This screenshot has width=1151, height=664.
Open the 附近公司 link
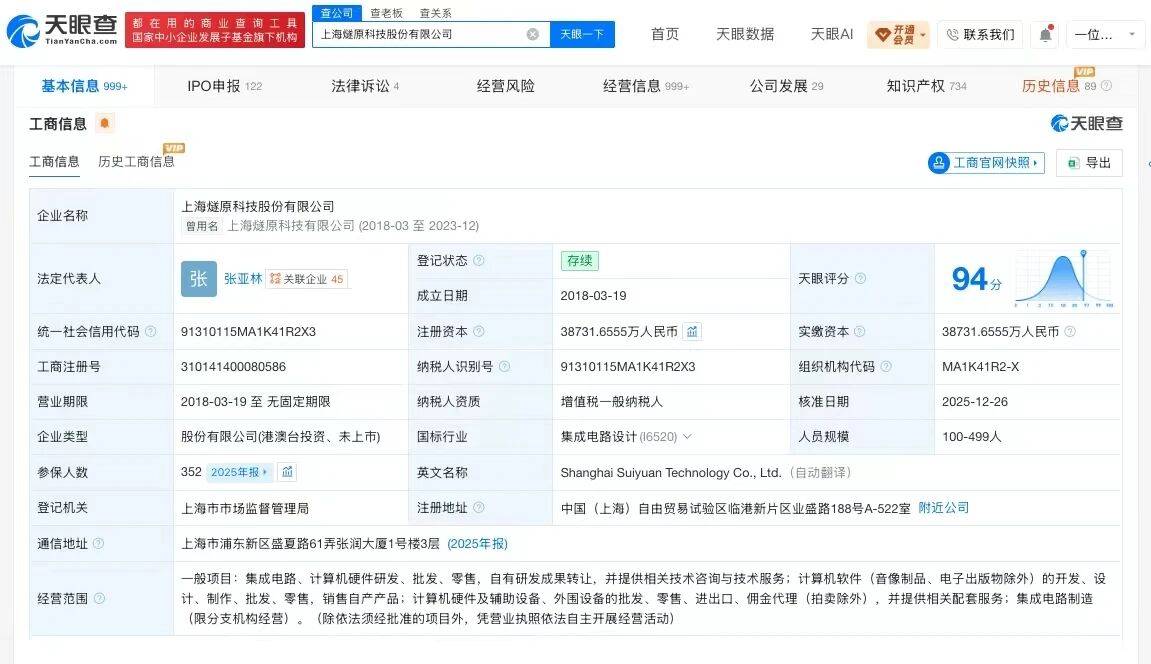click(943, 508)
